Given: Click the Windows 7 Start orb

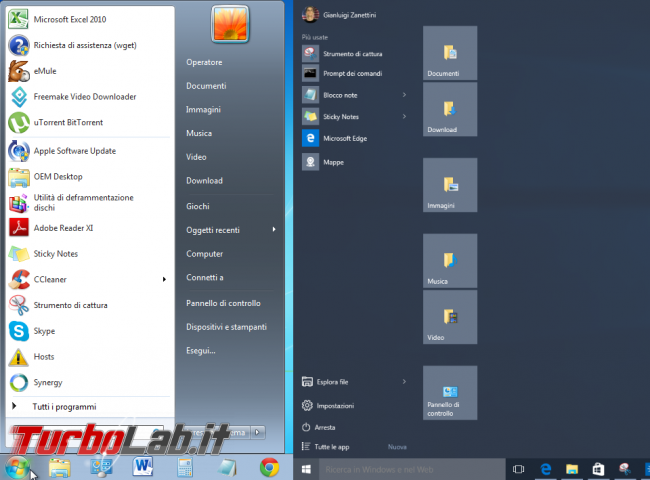Looking at the screenshot, I should 17,468.
